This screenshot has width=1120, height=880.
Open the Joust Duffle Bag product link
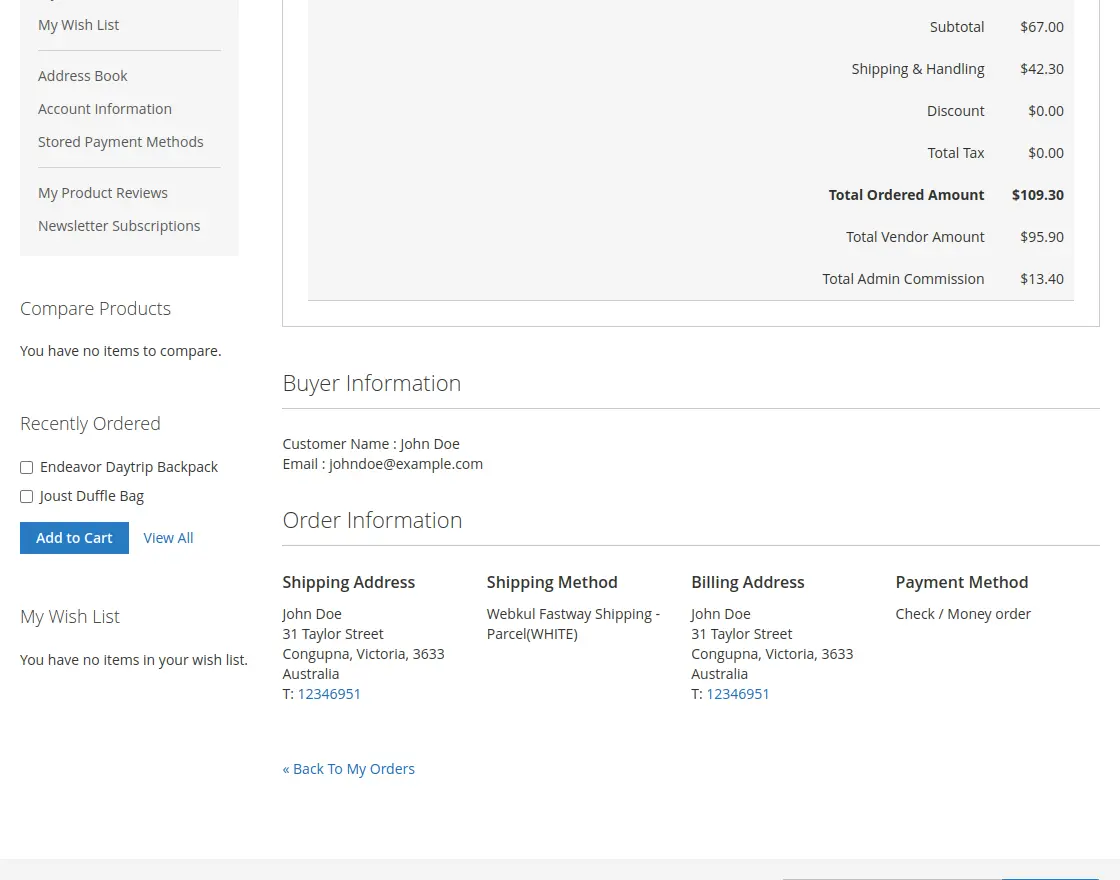click(92, 496)
